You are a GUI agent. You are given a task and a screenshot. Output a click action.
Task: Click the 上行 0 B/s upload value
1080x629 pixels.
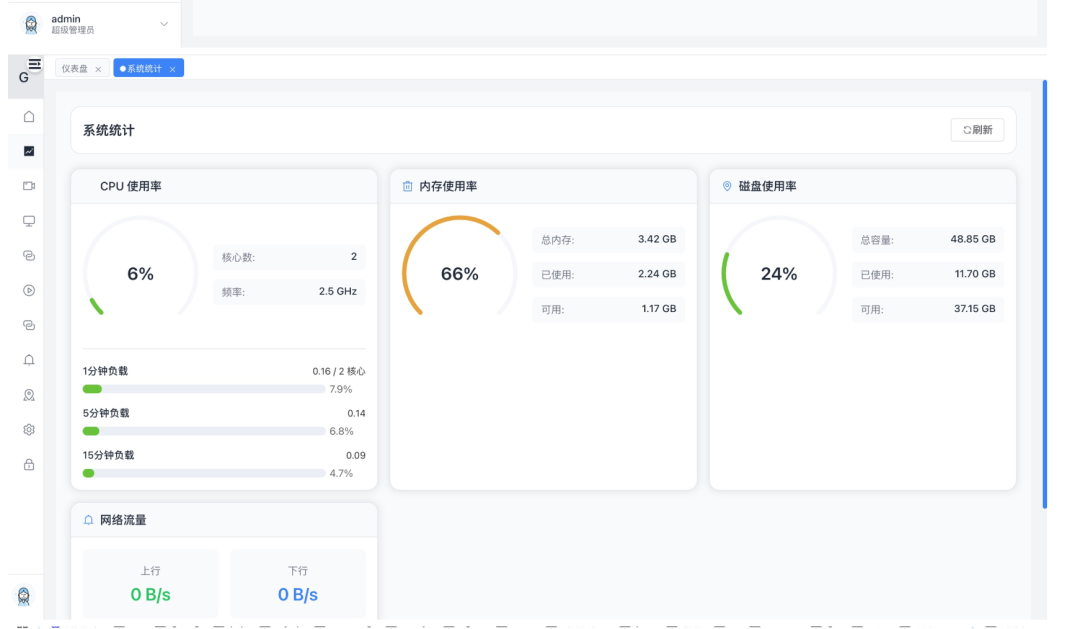point(150,595)
